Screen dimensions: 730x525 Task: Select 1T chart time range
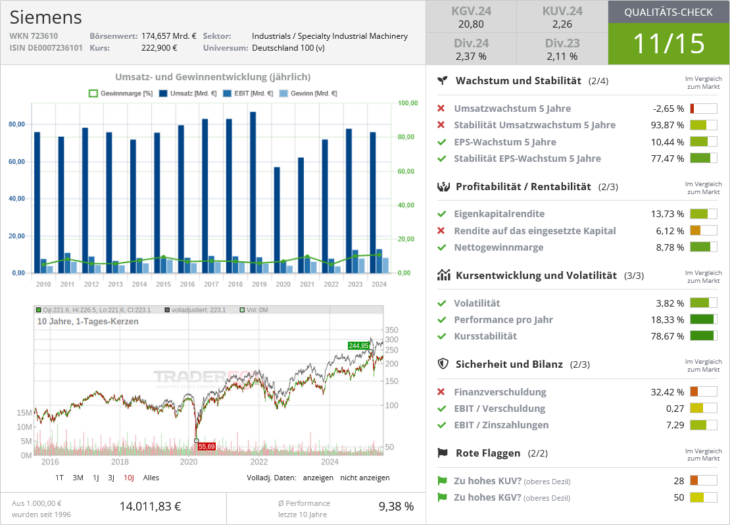point(59,478)
